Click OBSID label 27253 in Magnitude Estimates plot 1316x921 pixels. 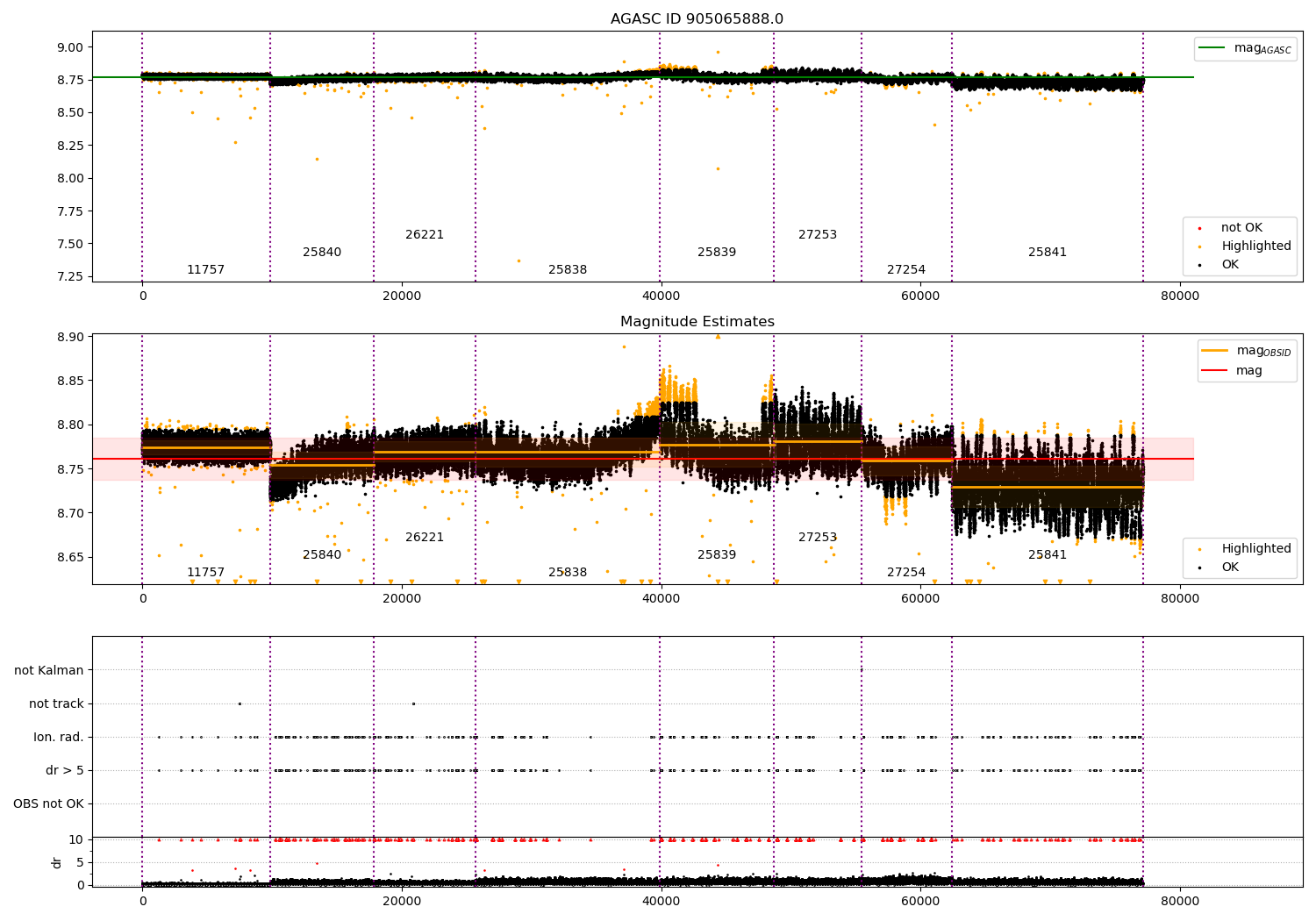[x=818, y=538]
